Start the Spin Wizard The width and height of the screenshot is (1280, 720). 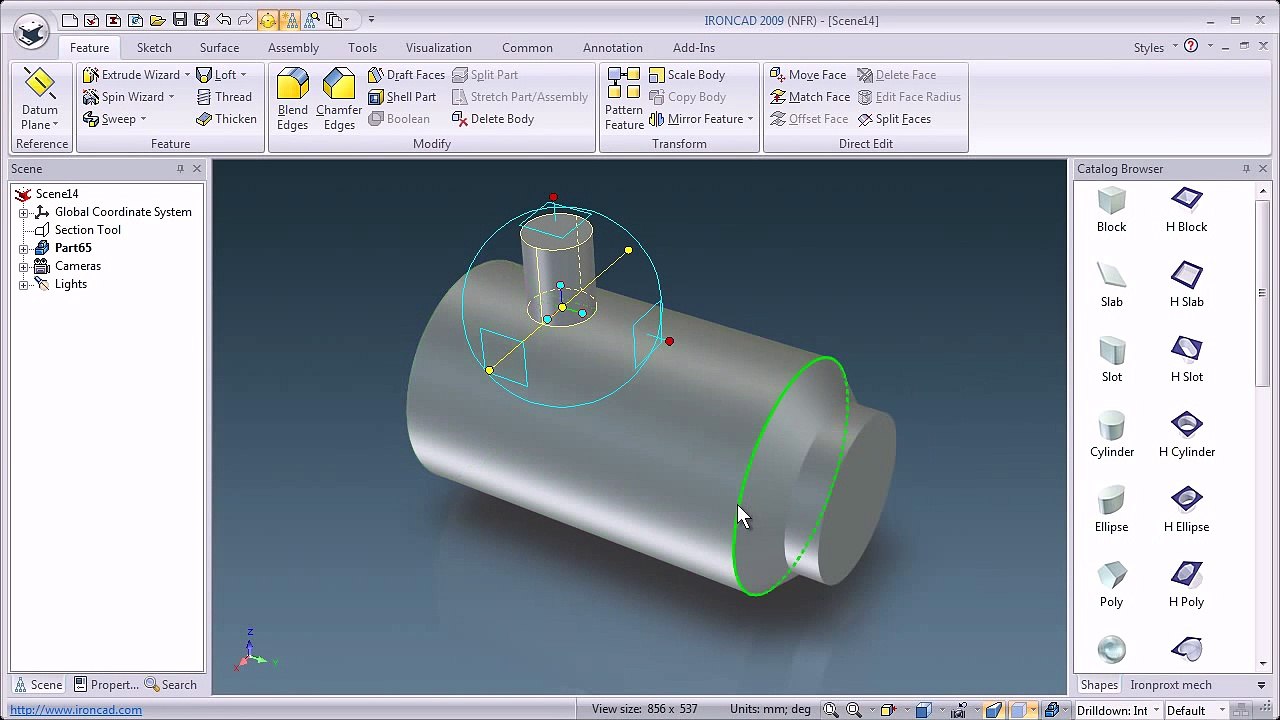tap(124, 97)
